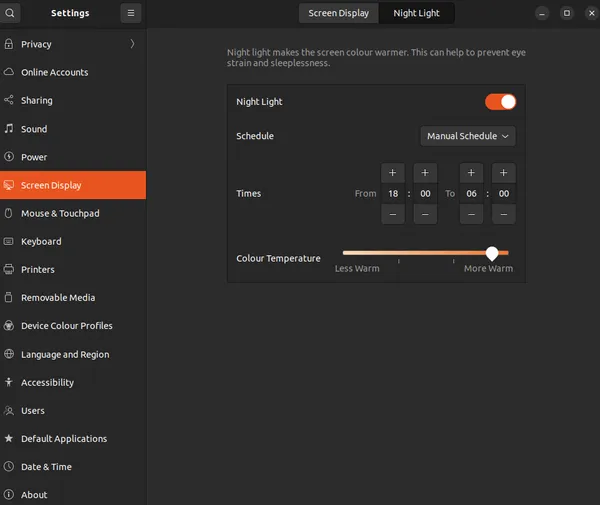Increase the From minutes value
The width and height of the screenshot is (600, 505).
coord(425,173)
